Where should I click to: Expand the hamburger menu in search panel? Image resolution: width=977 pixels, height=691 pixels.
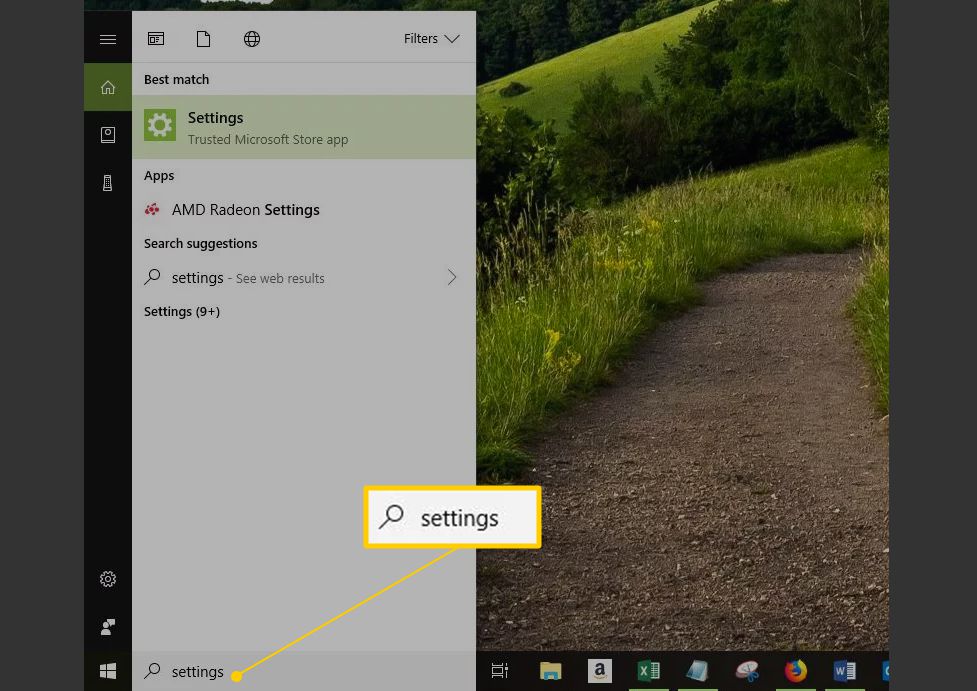pyautogui.click(x=108, y=39)
